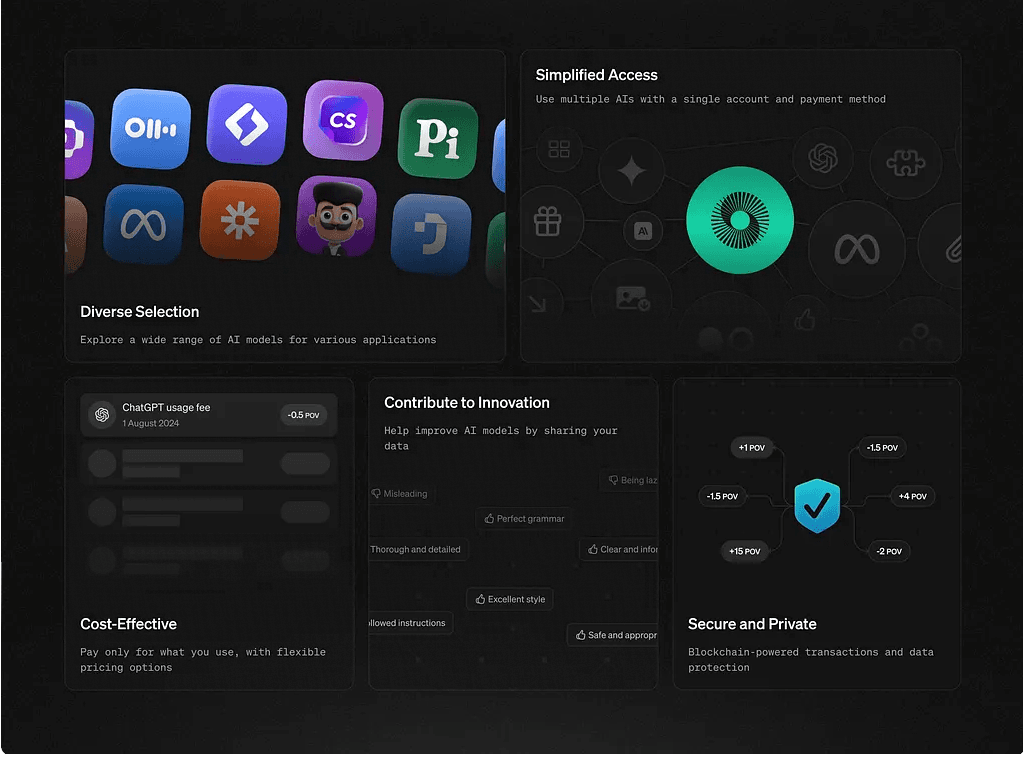Click the Contribute to Innovation heading

click(x=466, y=403)
